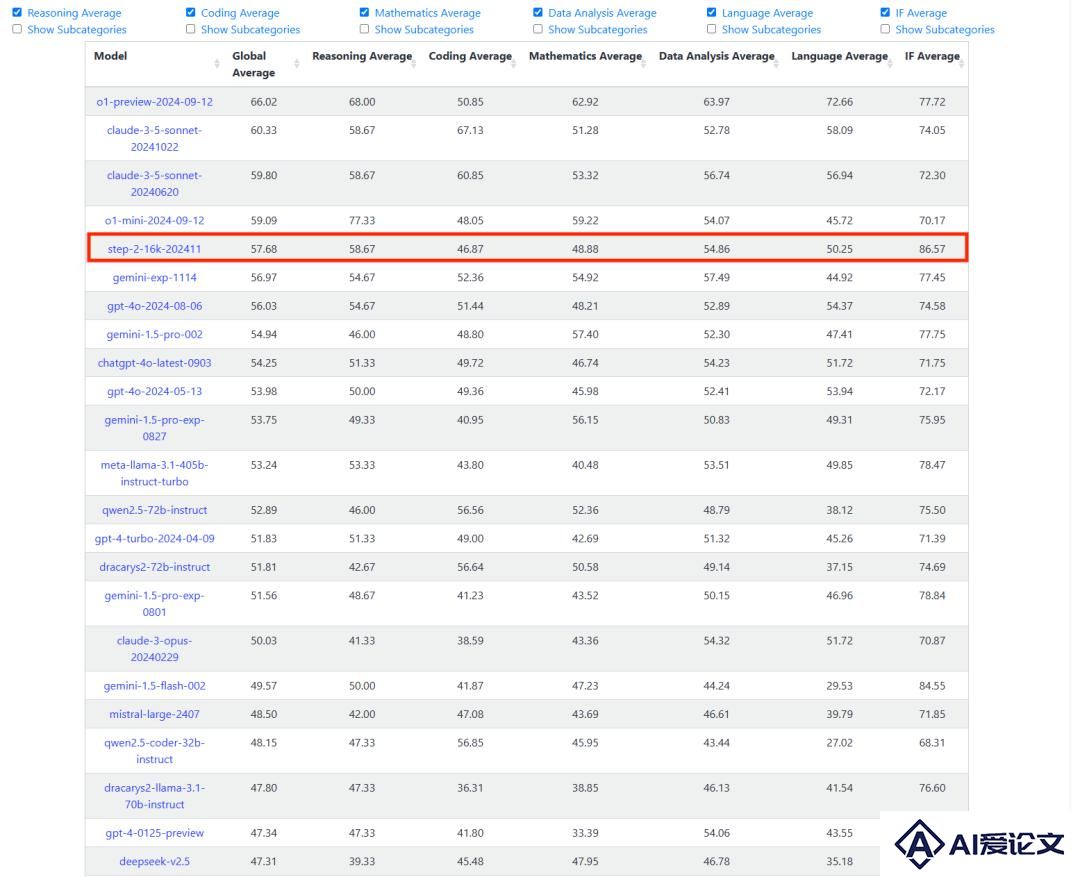The height and width of the screenshot is (877, 1080).
Task: Open the dracarys2-llama-3.1-70b-instruct link
Action: point(154,796)
